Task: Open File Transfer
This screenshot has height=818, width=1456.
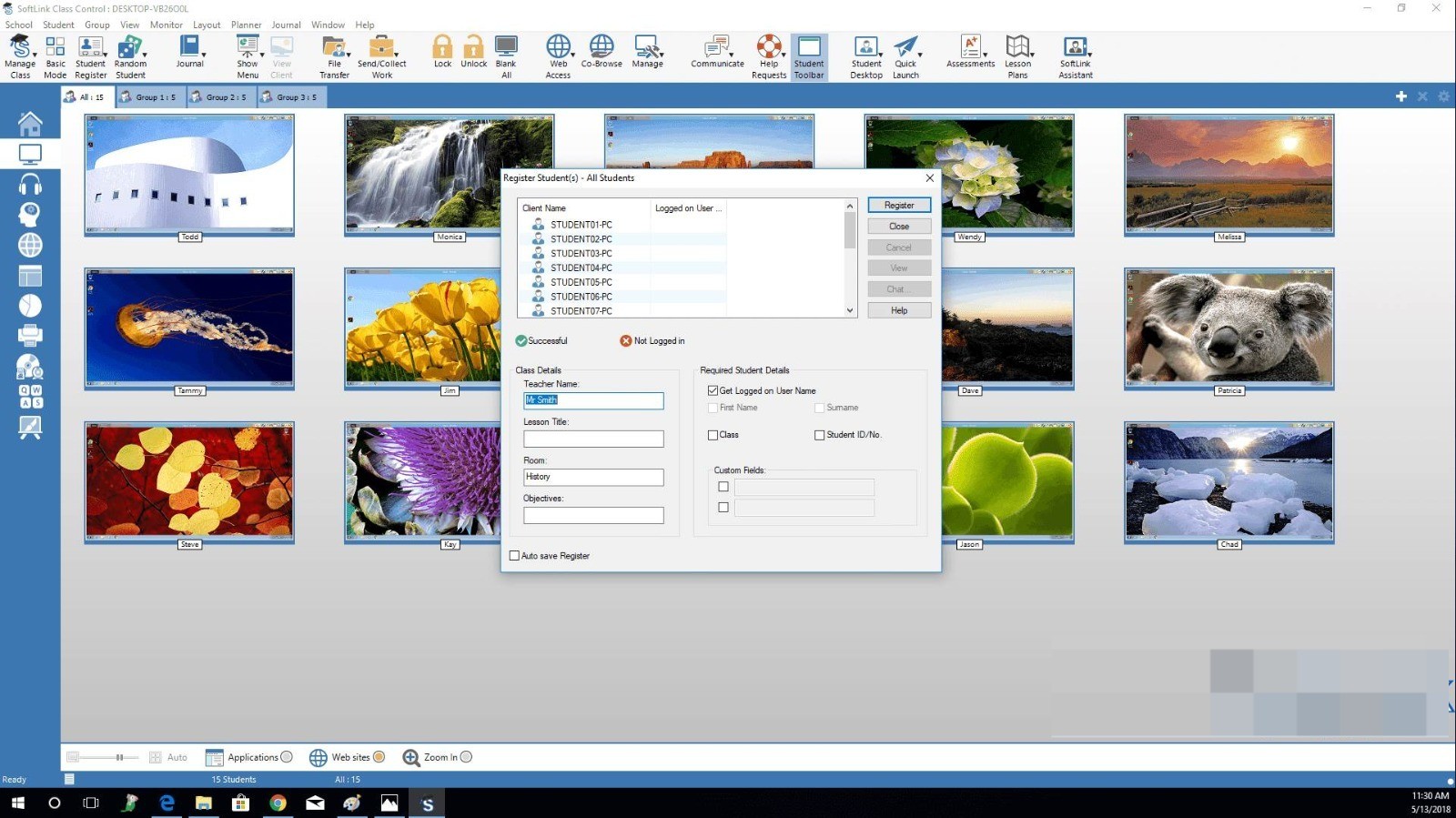Action: coord(334,56)
